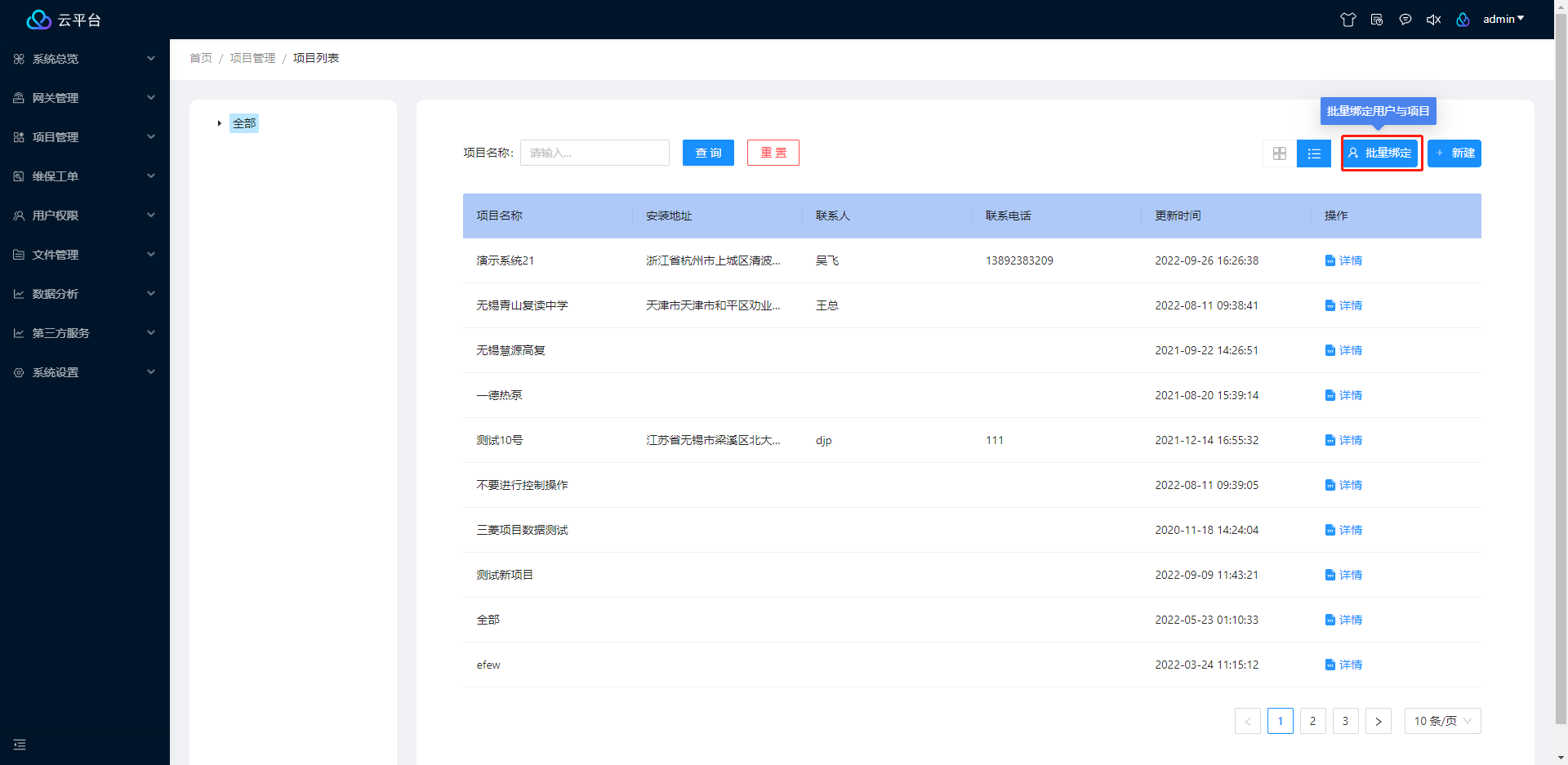This screenshot has width=1568, height=765.
Task: Open the header icon left of chat bubble
Action: [x=1377, y=20]
